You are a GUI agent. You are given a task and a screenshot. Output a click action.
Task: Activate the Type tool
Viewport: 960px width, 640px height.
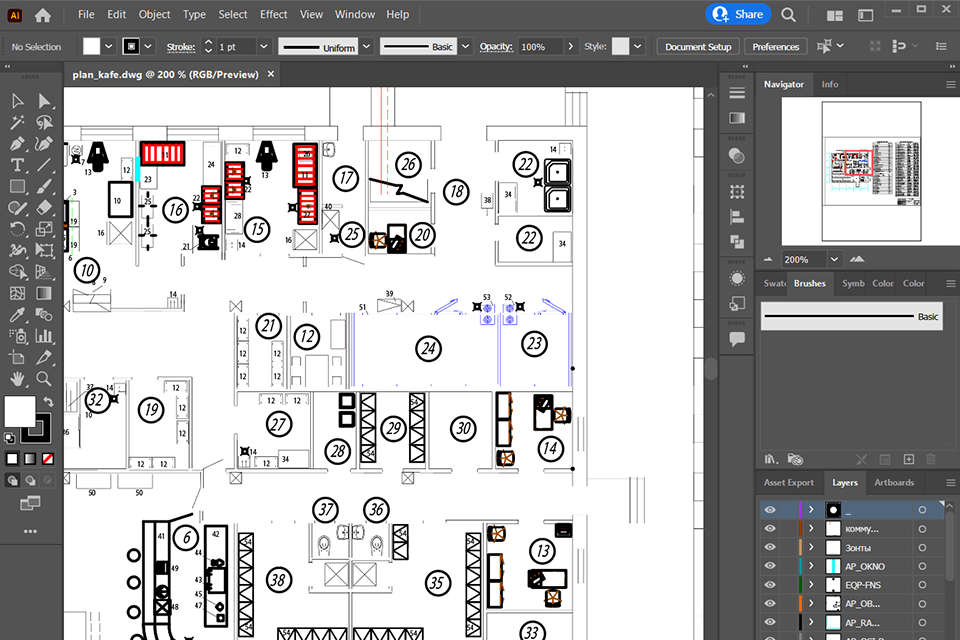(17, 165)
